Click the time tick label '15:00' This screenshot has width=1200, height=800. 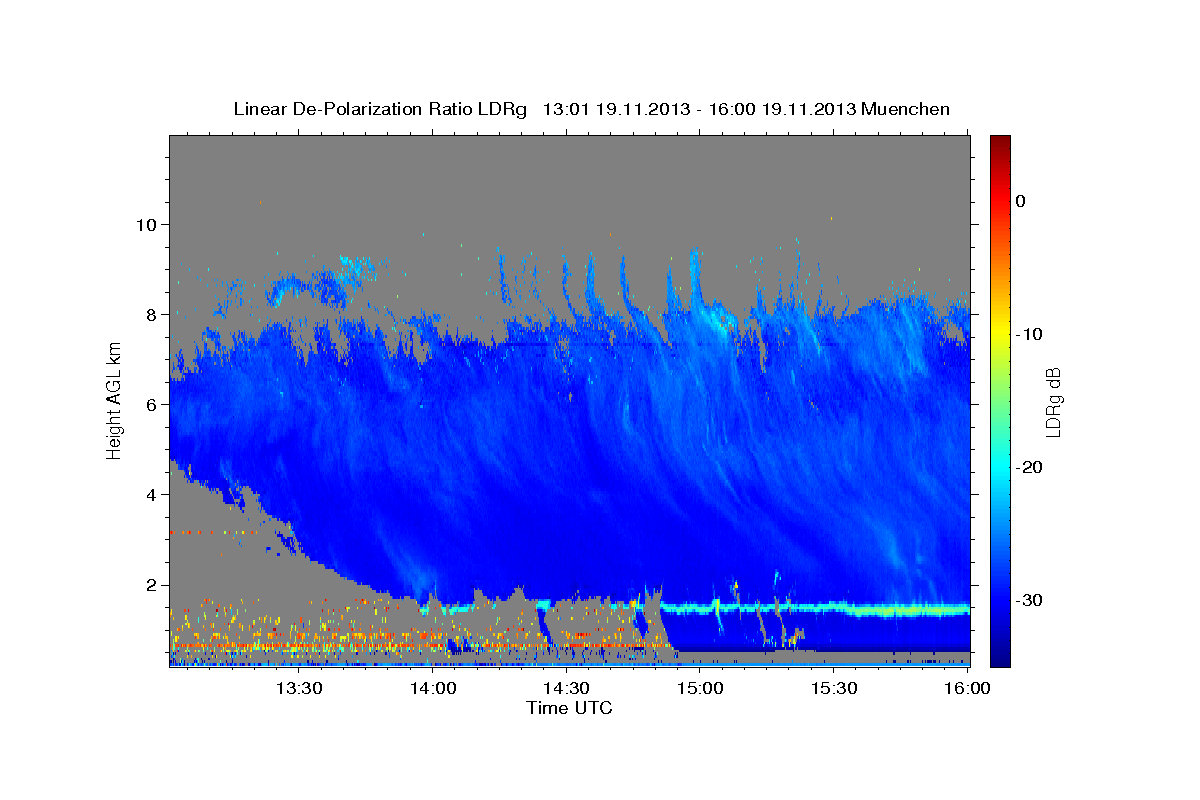coord(700,689)
